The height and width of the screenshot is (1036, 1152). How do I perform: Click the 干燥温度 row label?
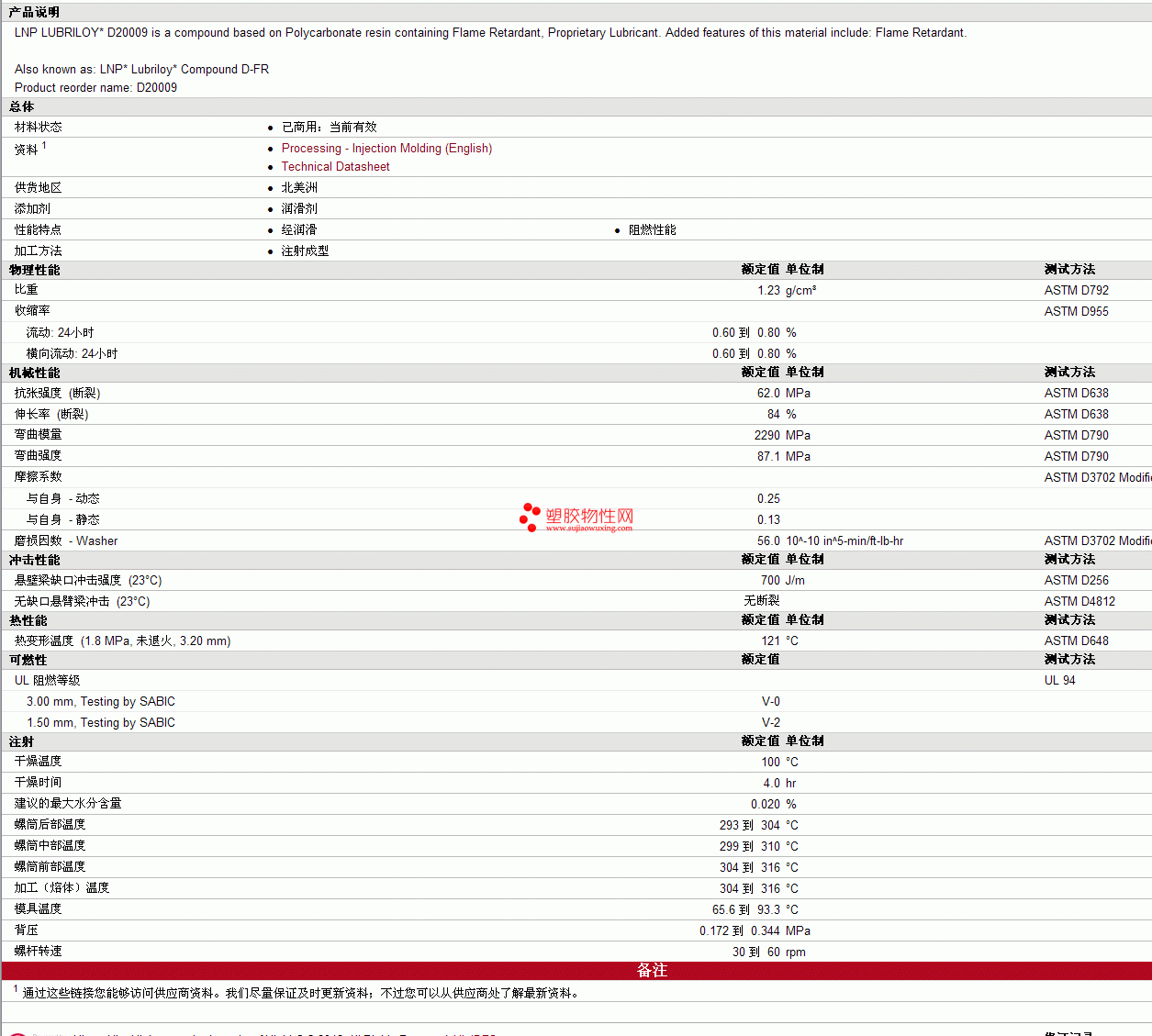pyautogui.click(x=39, y=762)
